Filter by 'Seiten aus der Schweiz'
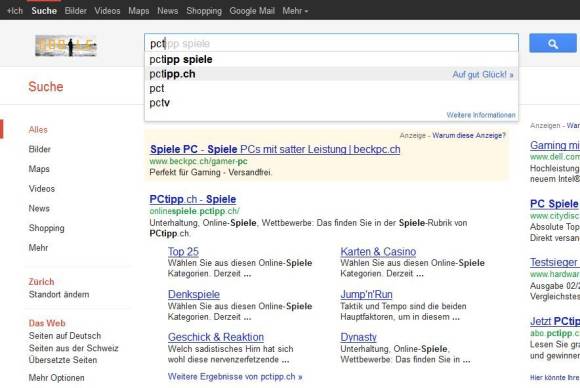This screenshot has height=388, width=580. point(74,348)
